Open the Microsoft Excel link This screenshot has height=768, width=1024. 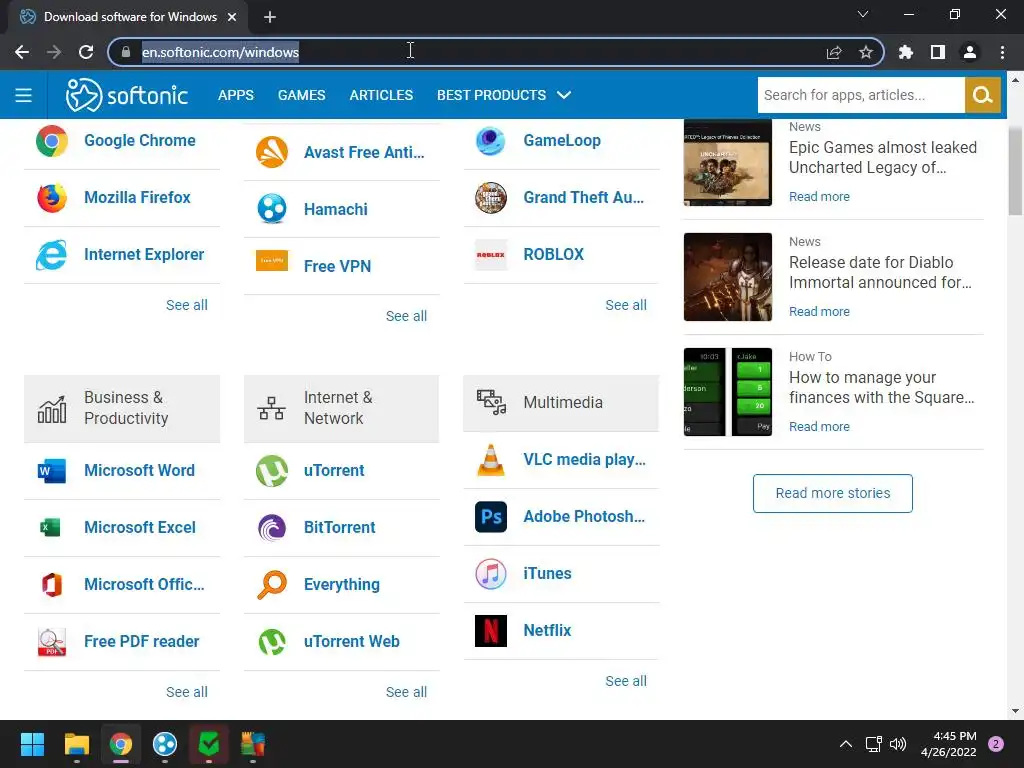click(140, 528)
